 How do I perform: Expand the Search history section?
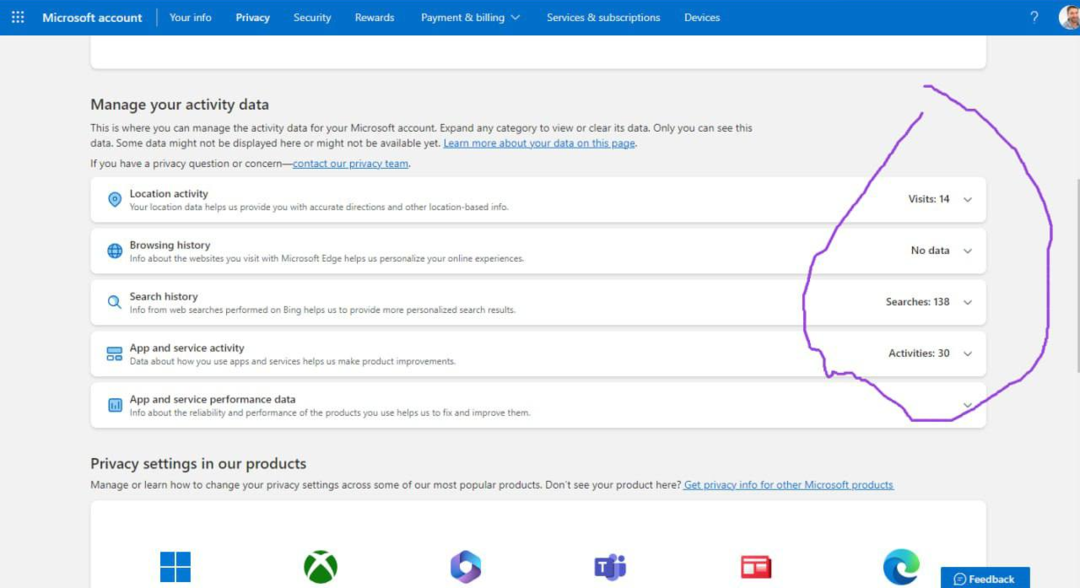[967, 302]
